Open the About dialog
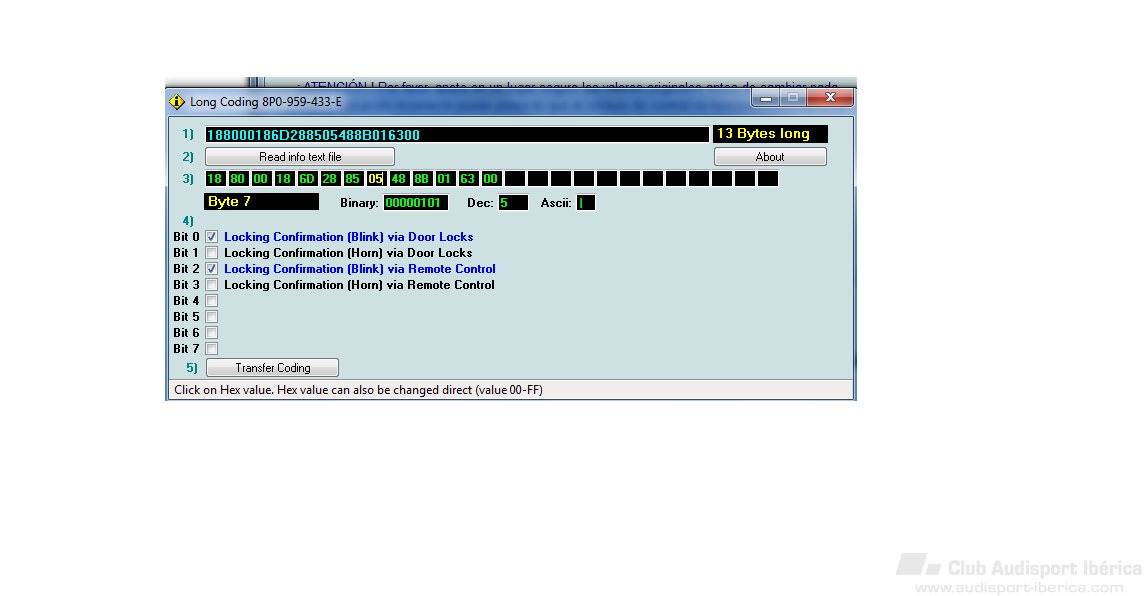 point(770,157)
